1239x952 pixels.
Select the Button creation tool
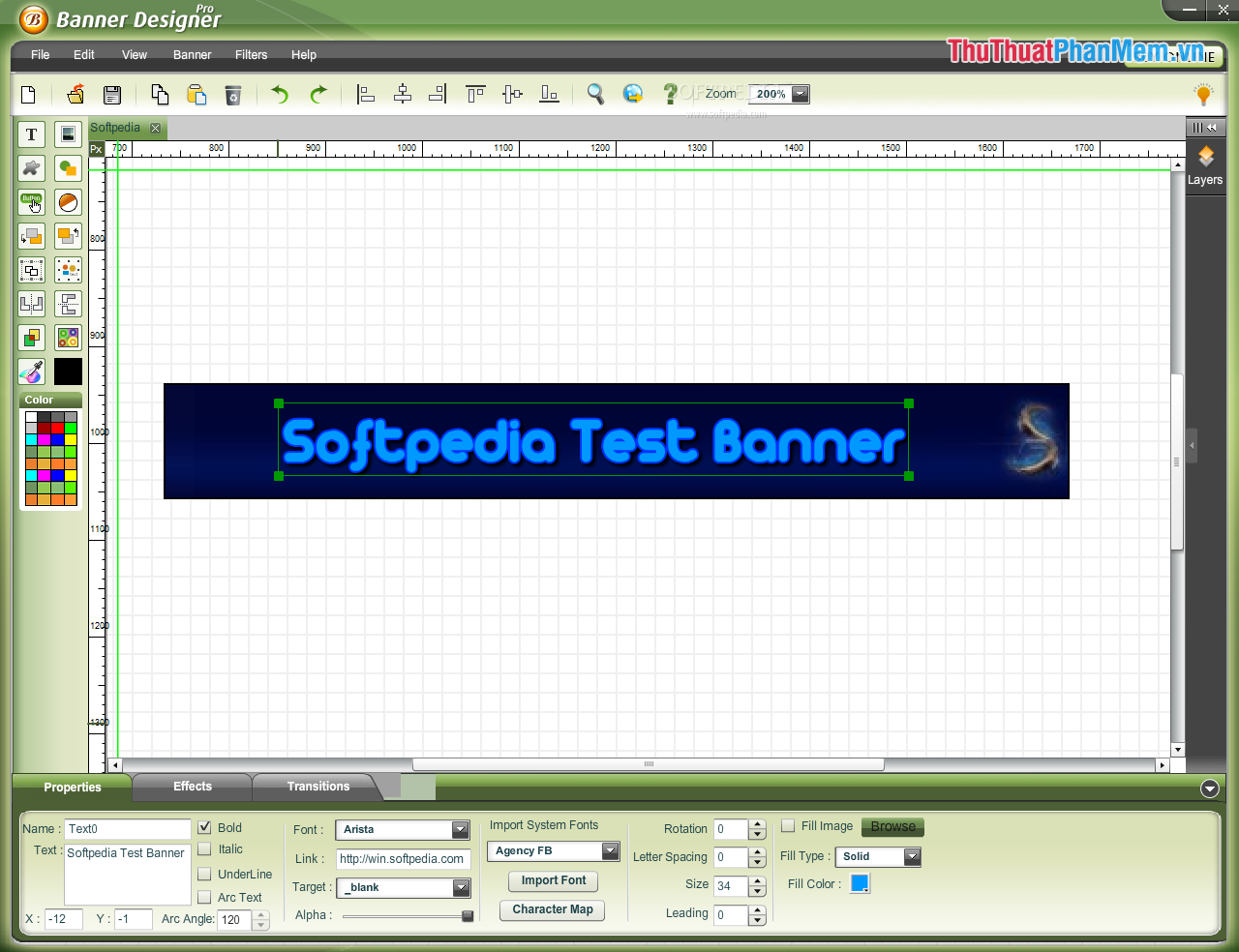coord(30,202)
